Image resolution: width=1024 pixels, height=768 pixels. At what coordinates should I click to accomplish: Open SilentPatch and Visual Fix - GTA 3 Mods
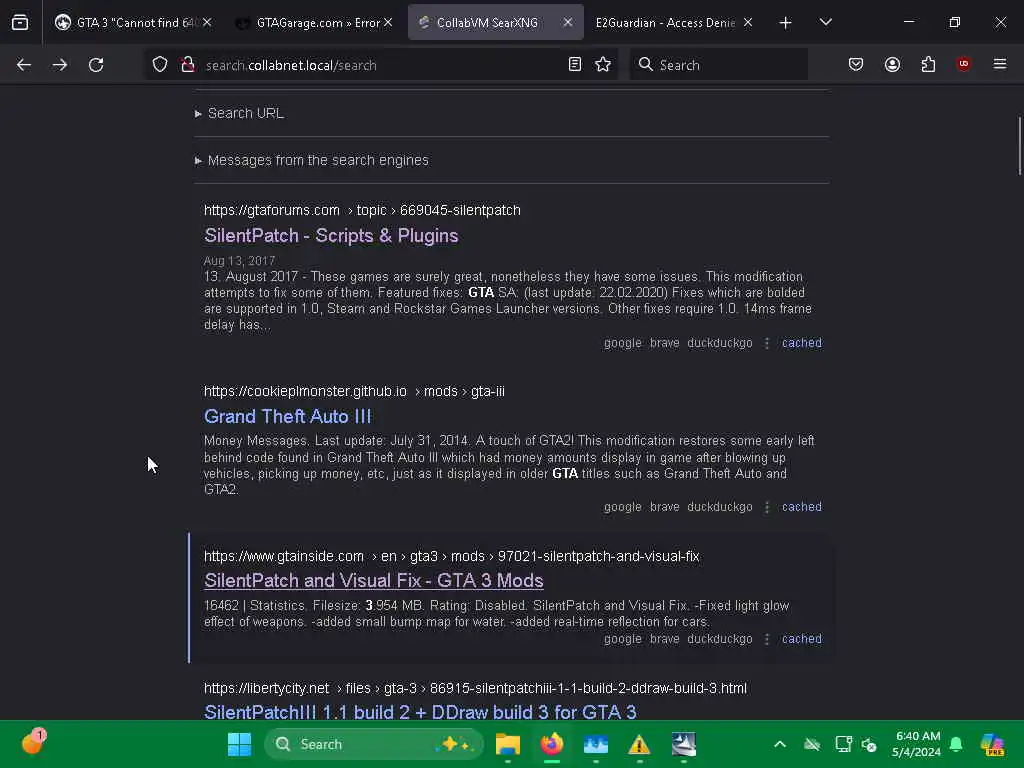374,581
